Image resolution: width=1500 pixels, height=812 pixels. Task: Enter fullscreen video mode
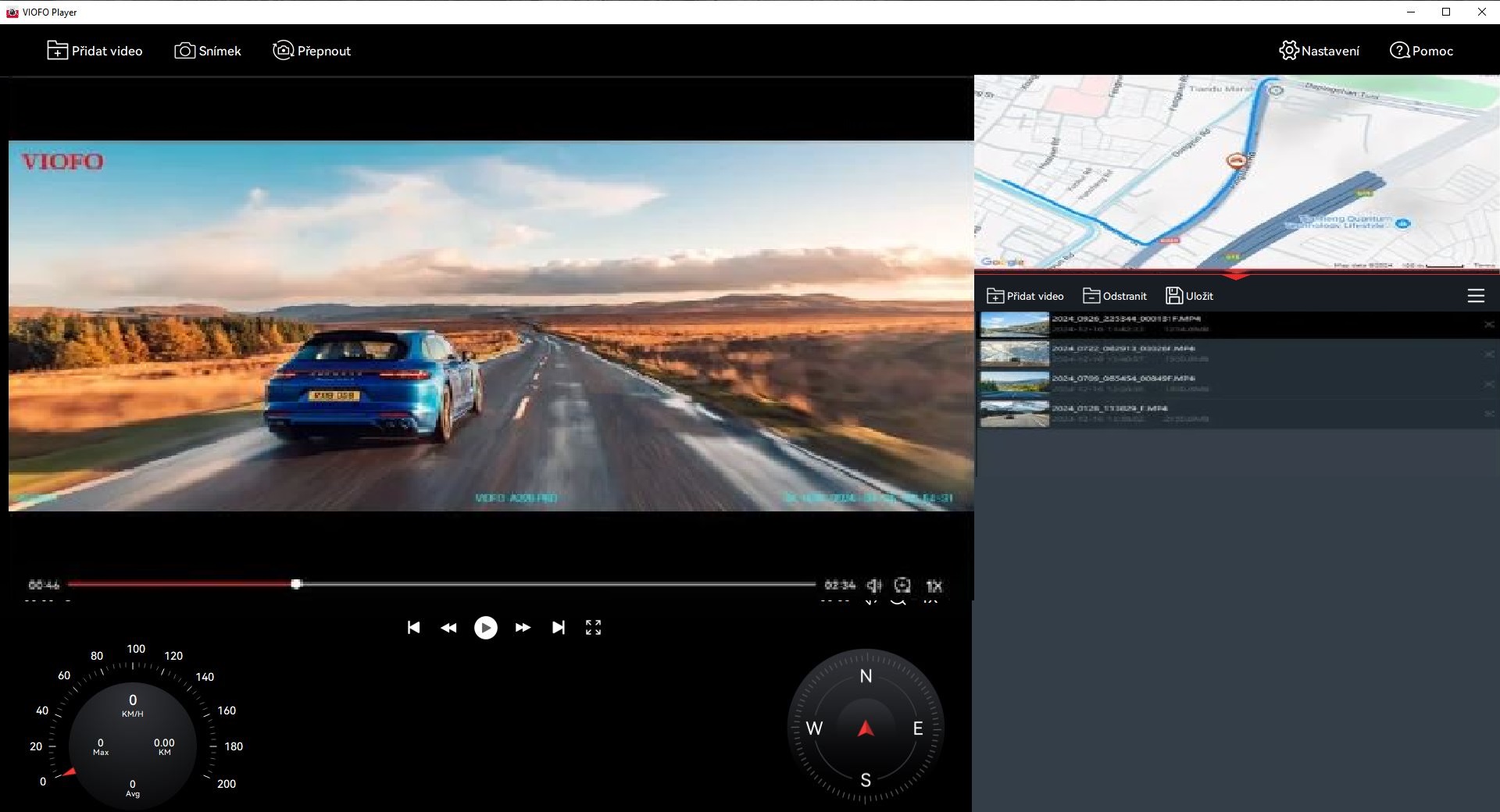point(593,628)
